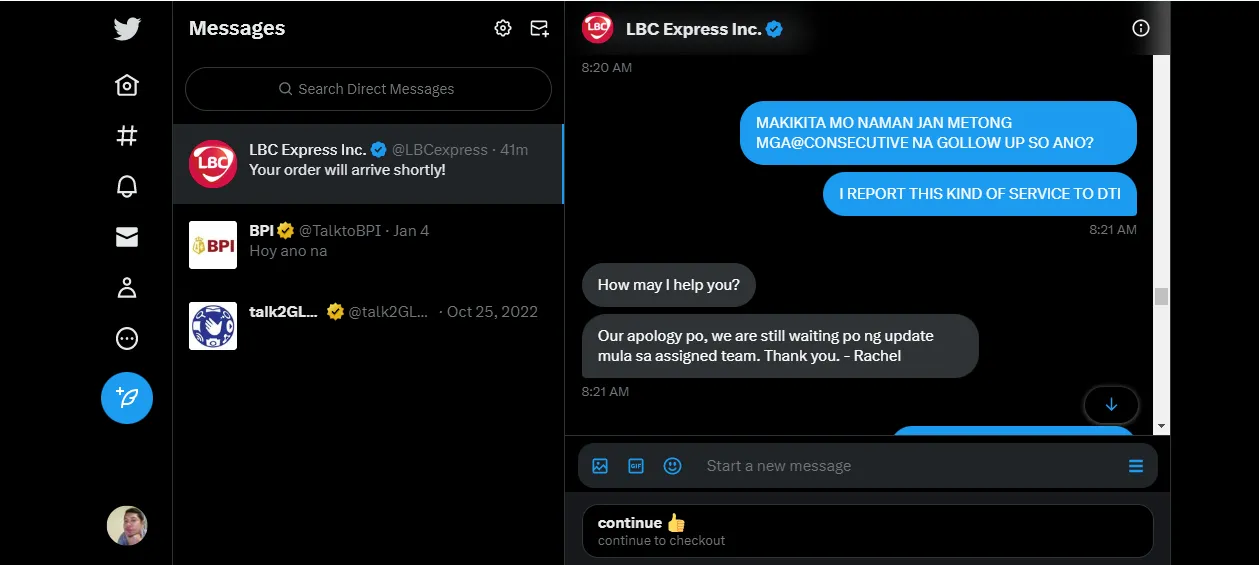Open the Notifications bell icon
This screenshot has width=1259, height=565.
(127, 187)
